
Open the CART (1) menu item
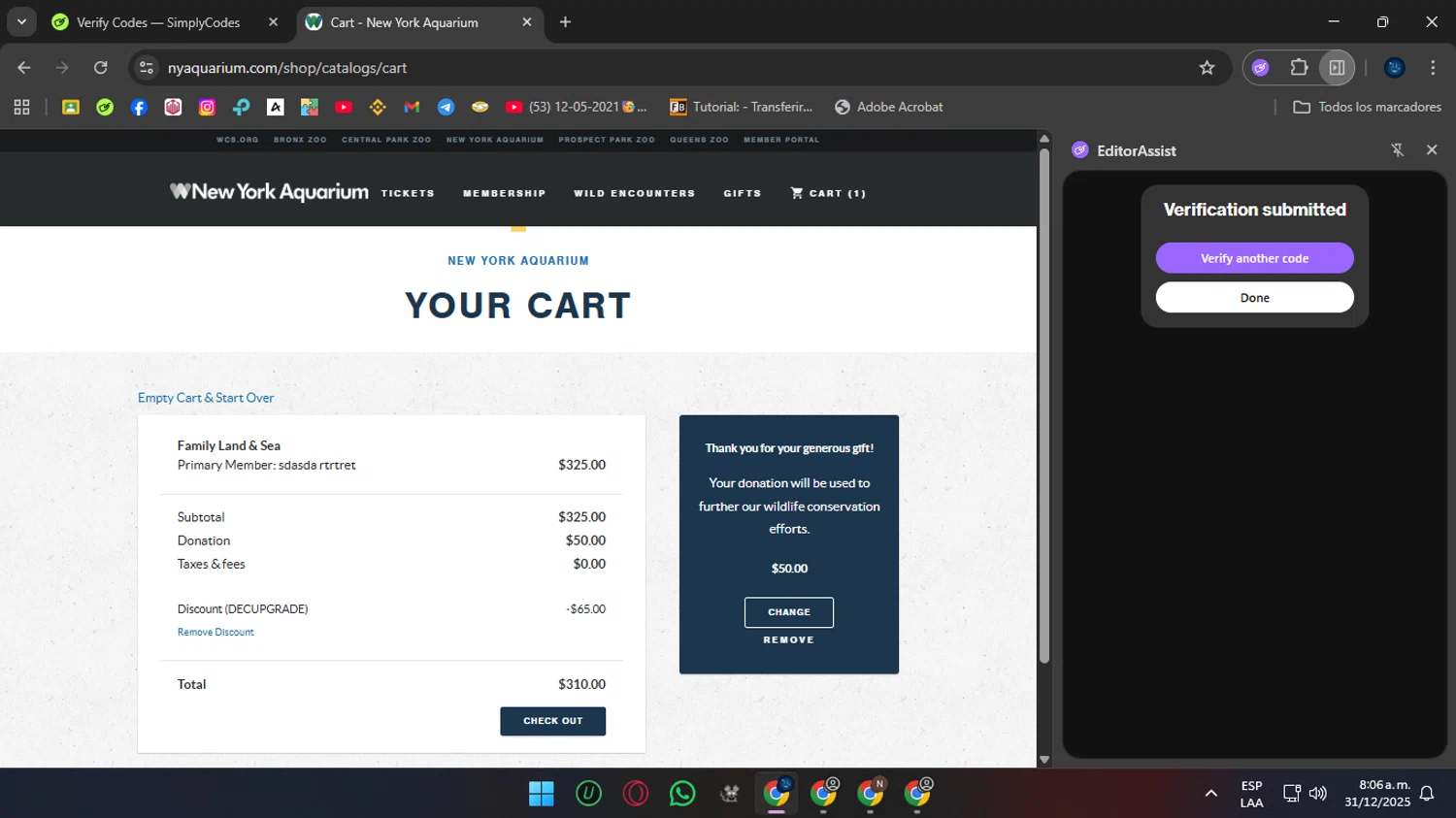(828, 193)
